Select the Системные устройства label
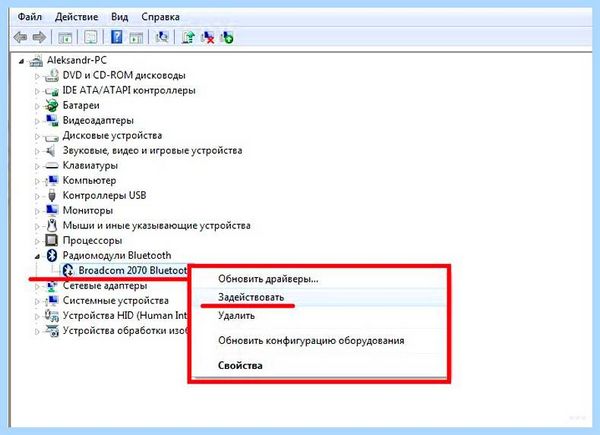 [x=116, y=300]
